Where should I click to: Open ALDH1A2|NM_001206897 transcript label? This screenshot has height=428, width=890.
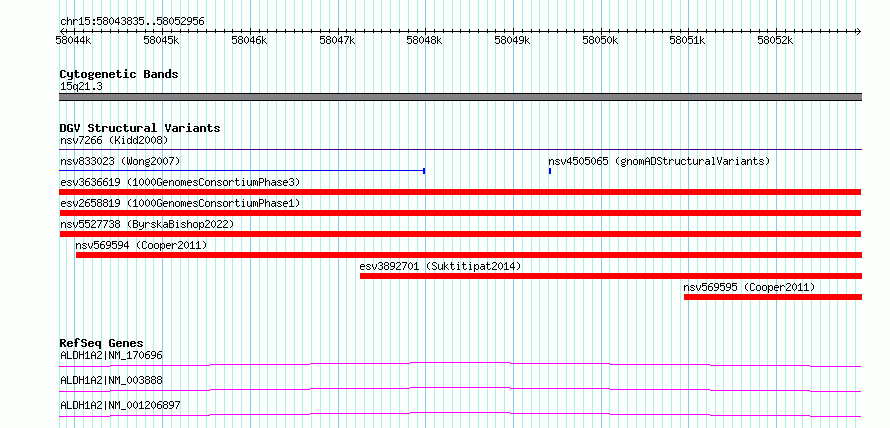coord(120,406)
